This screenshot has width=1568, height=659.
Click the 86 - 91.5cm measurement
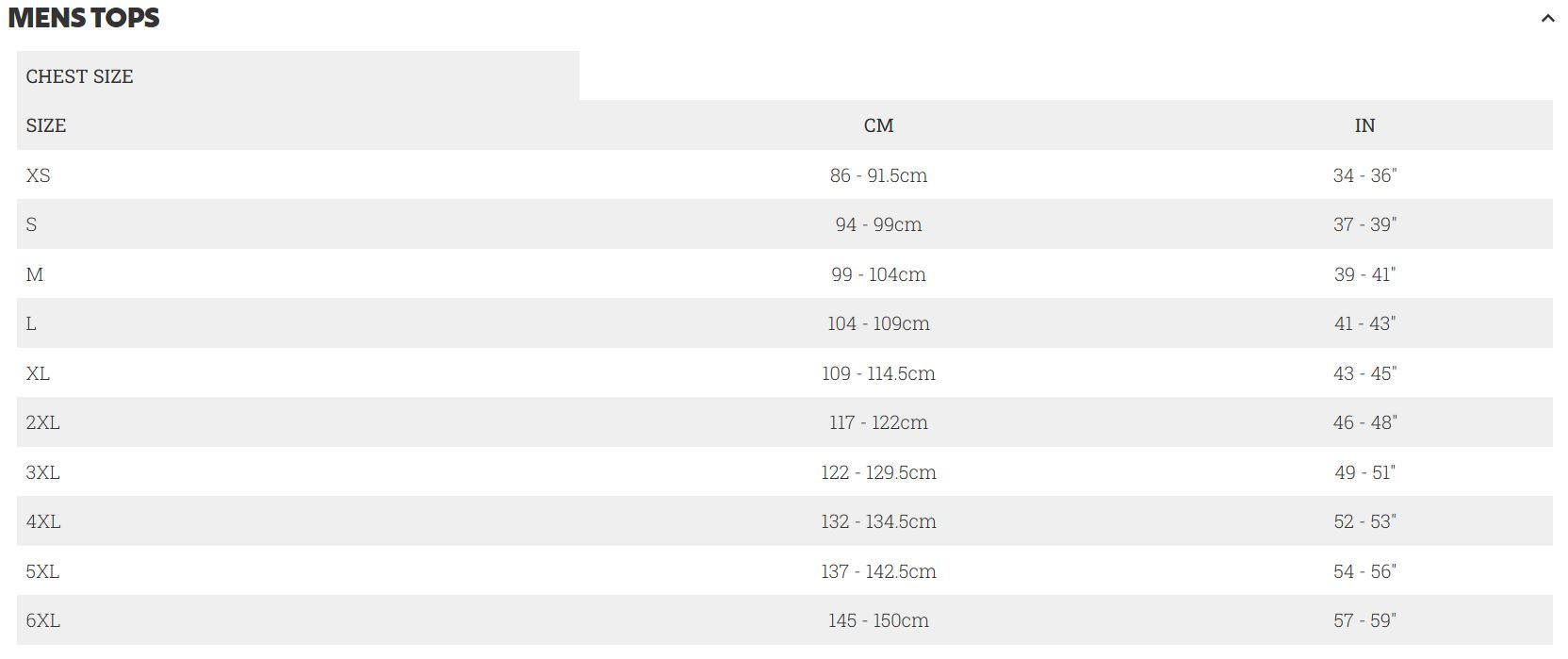(x=878, y=175)
